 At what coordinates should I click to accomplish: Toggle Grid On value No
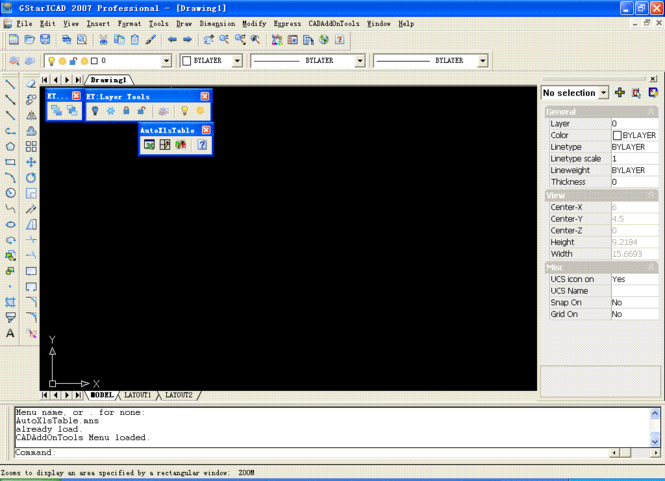pyautogui.click(x=634, y=314)
